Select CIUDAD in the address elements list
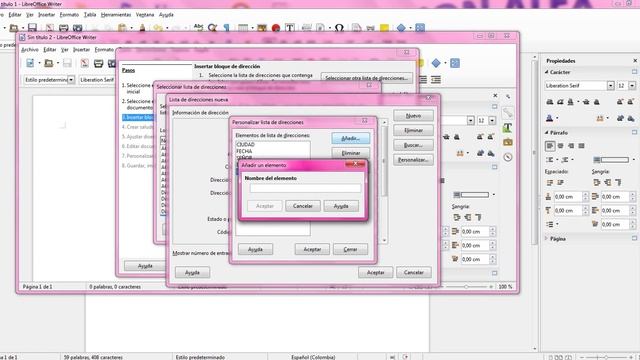640x360 pixels. click(245, 144)
